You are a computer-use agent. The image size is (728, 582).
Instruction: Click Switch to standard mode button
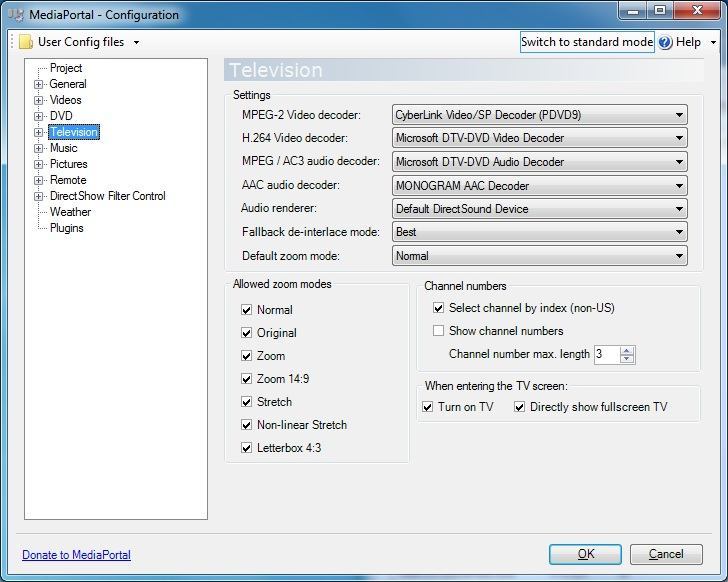pyautogui.click(x=587, y=42)
